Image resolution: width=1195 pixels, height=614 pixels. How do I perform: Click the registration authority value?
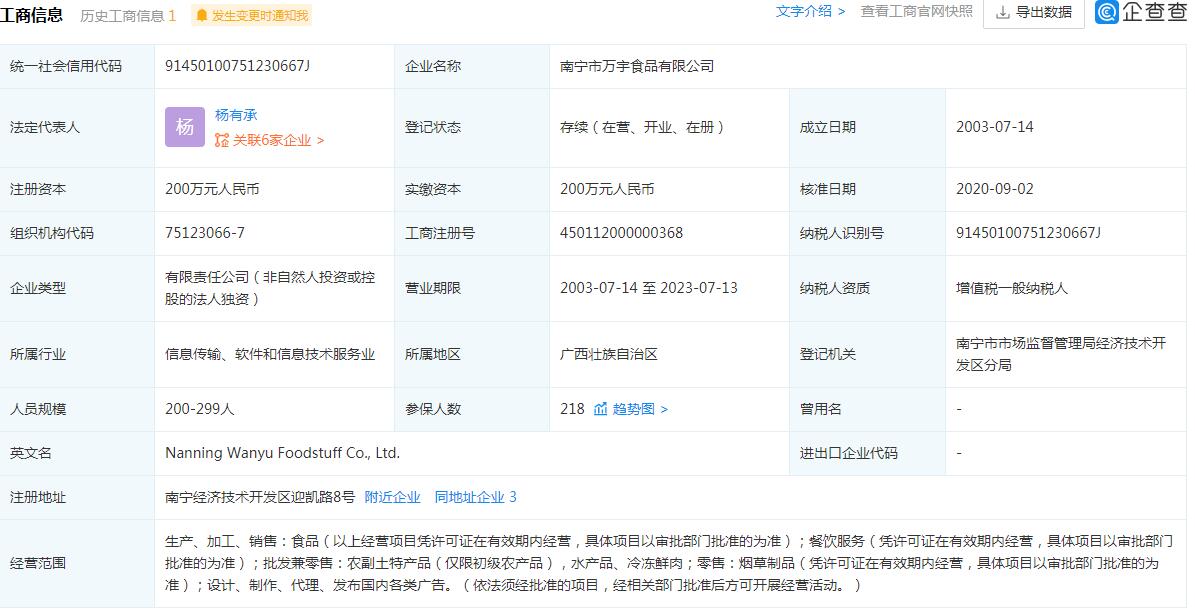(x=1061, y=354)
